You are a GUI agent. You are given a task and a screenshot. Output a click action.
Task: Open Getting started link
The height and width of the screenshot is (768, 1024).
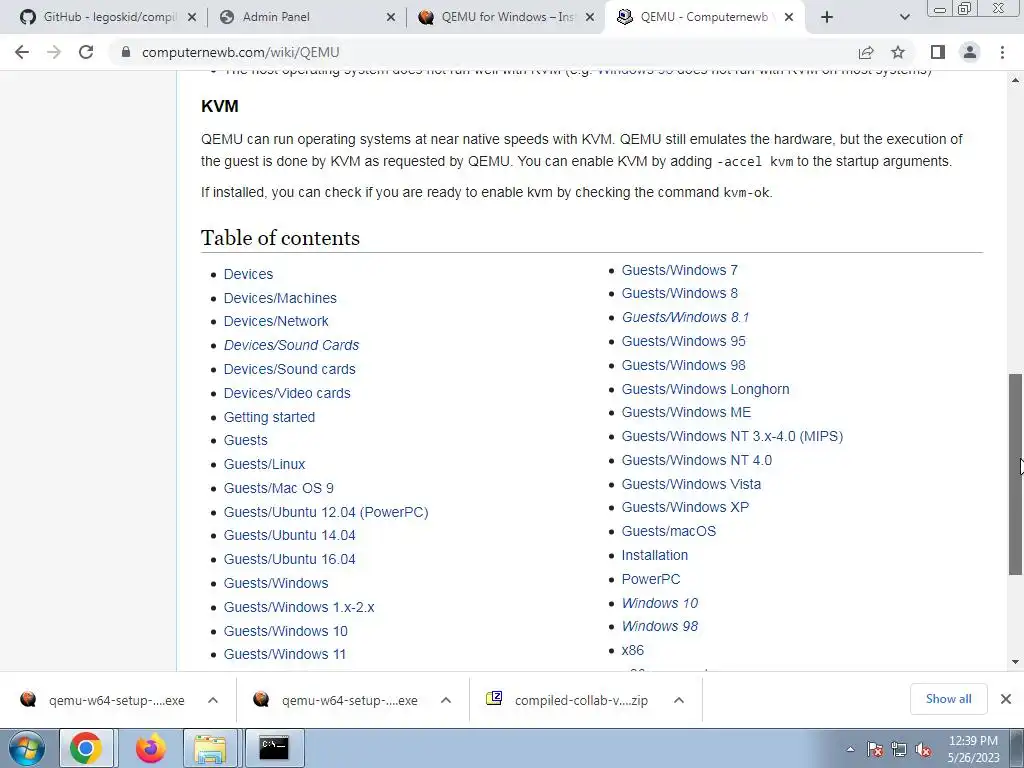click(x=269, y=417)
